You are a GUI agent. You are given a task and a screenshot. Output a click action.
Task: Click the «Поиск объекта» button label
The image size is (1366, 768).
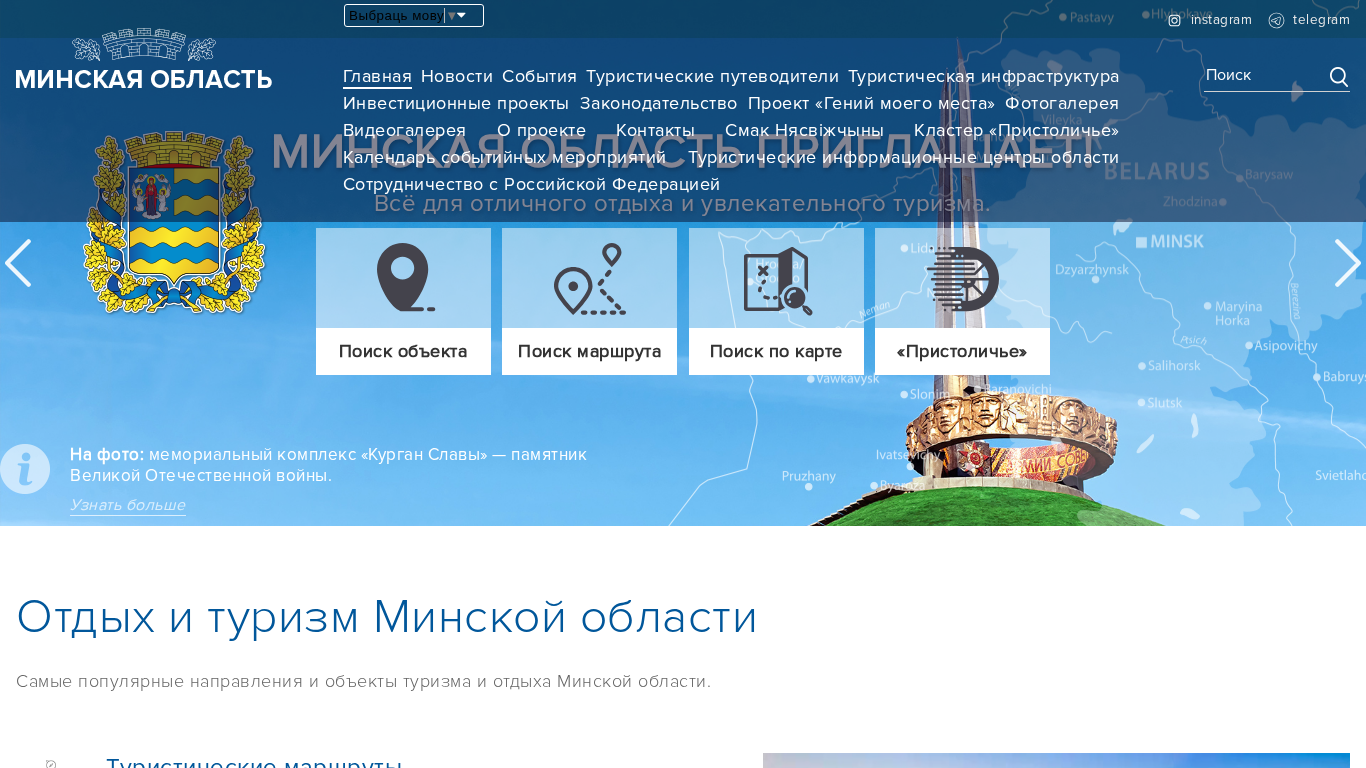pyautogui.click(x=403, y=352)
